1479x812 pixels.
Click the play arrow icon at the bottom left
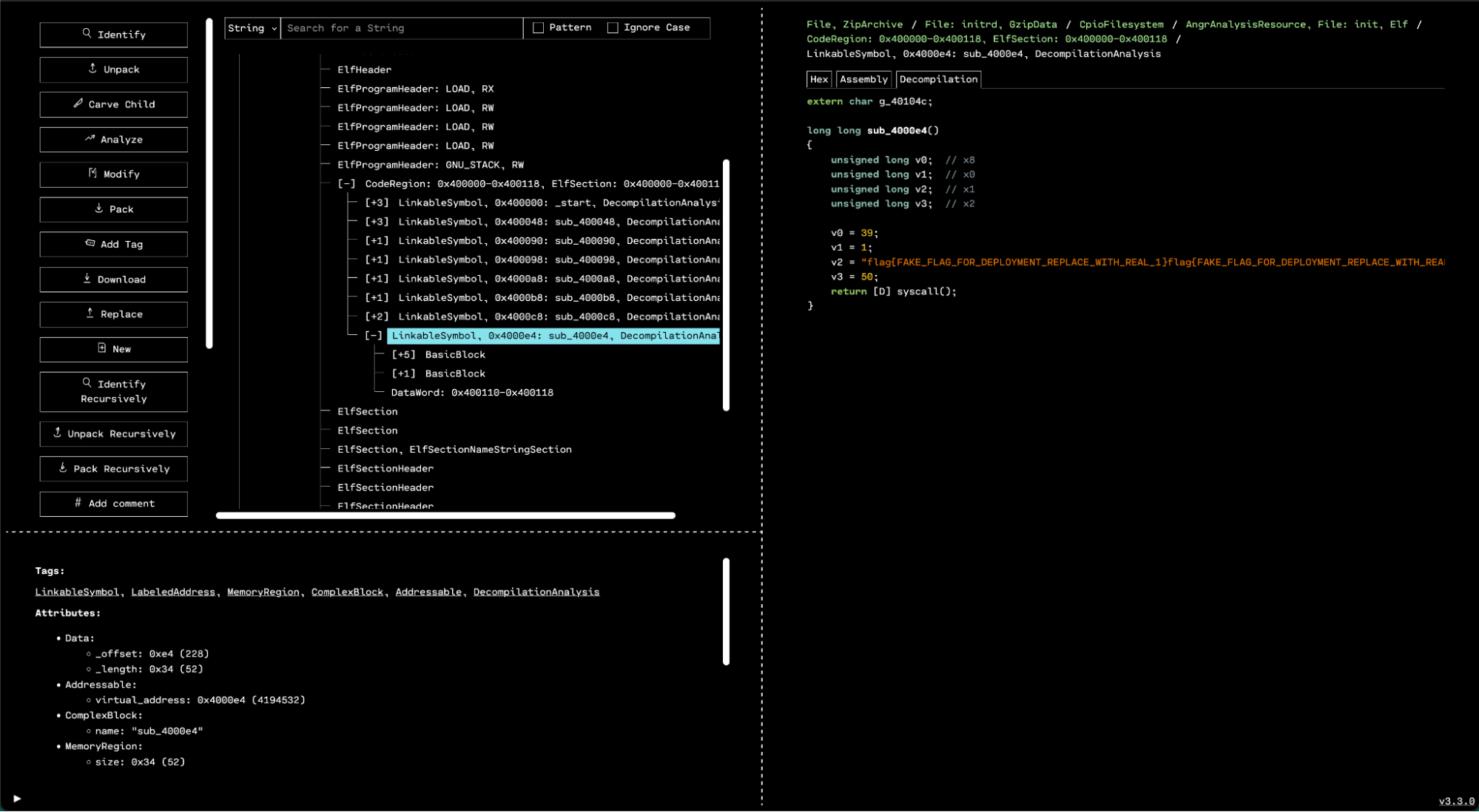point(17,799)
